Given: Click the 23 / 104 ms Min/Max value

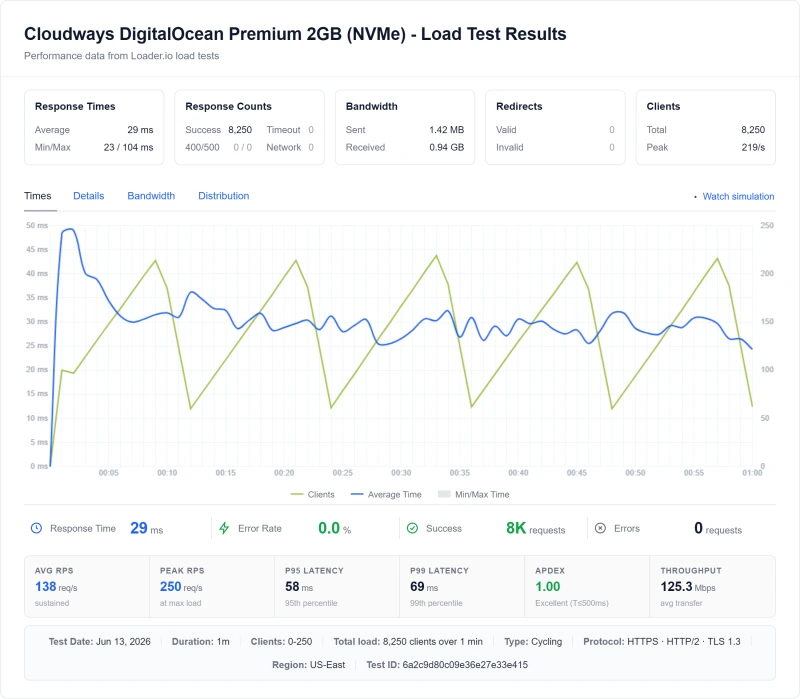Looking at the screenshot, I should coord(129,147).
